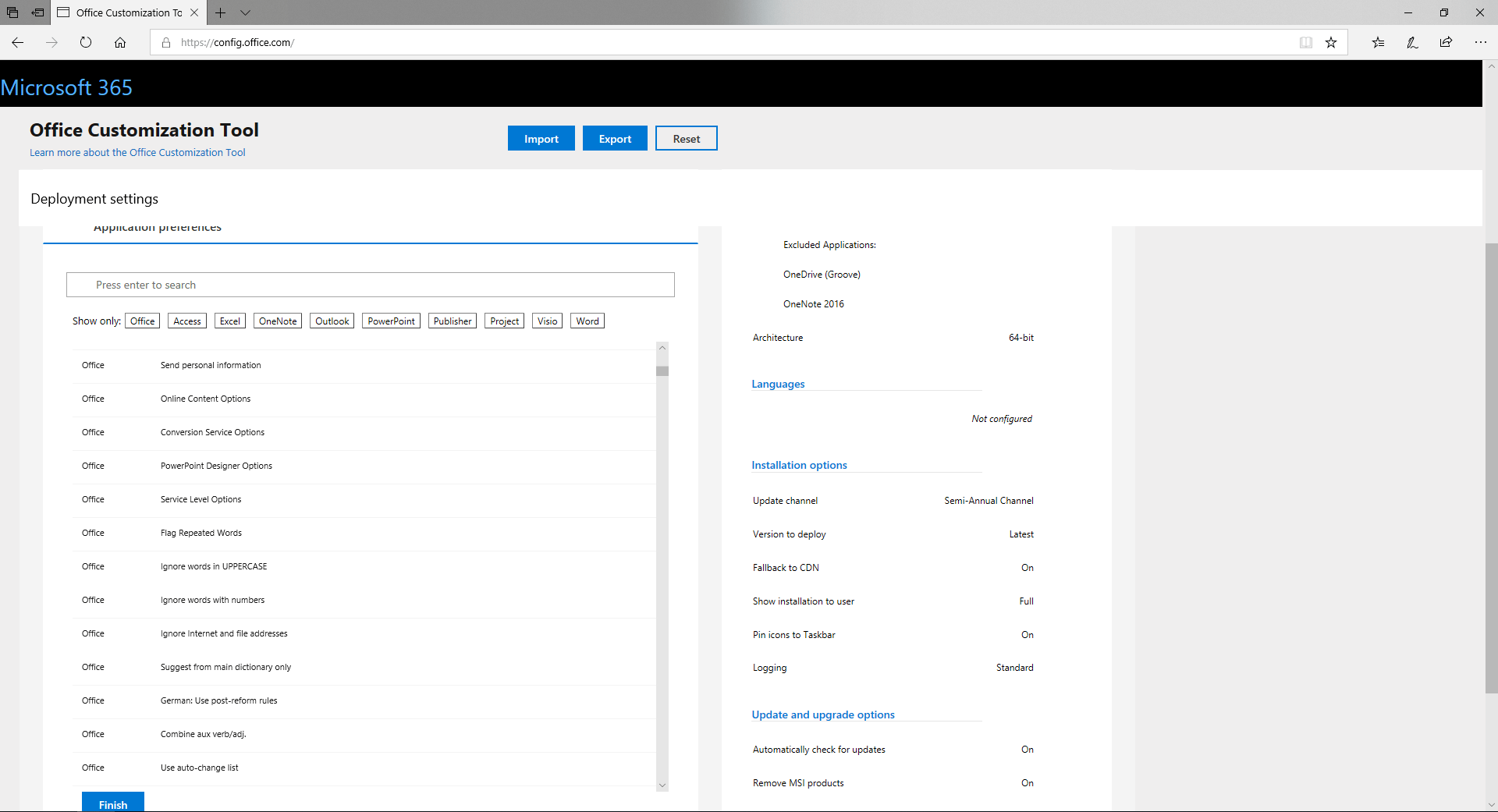Click Semi-Annual Channel update channel value
Screen dimensions: 1498x812
coord(989,501)
